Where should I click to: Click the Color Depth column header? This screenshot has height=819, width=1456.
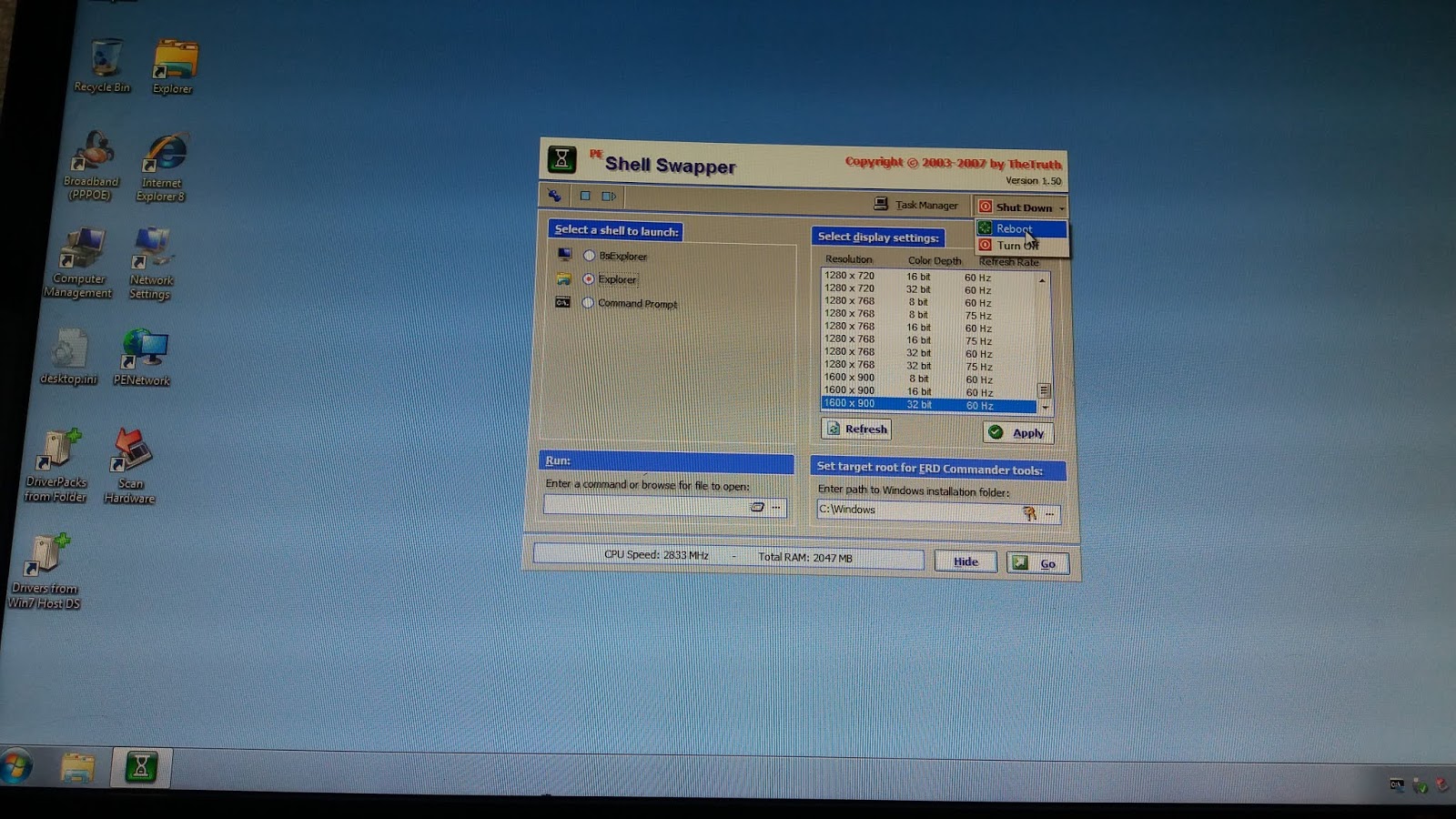(935, 260)
